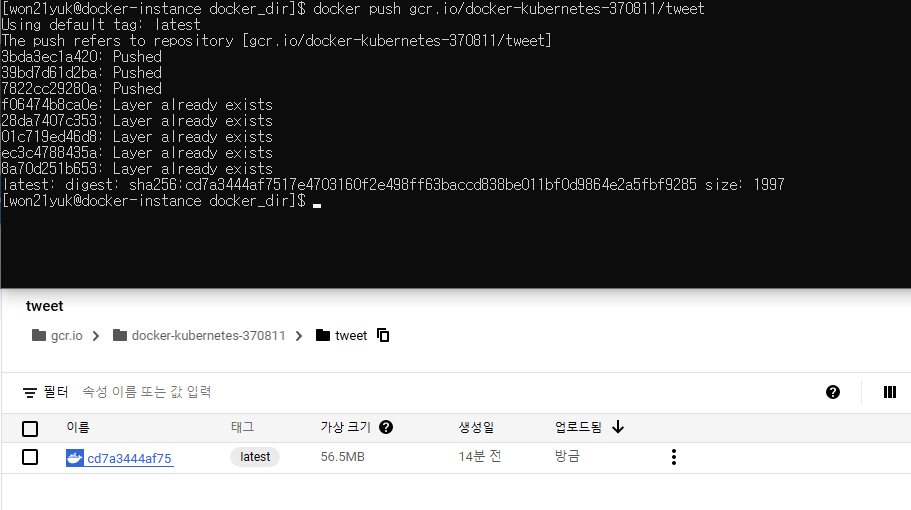Viewport: 911px width, 510px height.
Task: Click the 14분 전 created cell
Action: (479, 457)
